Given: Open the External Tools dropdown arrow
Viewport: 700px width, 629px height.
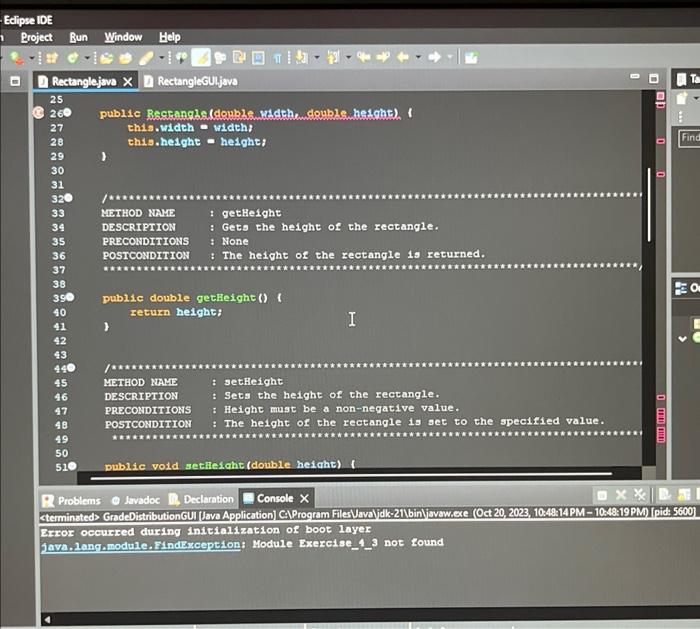Looking at the screenshot, I should [32, 58].
